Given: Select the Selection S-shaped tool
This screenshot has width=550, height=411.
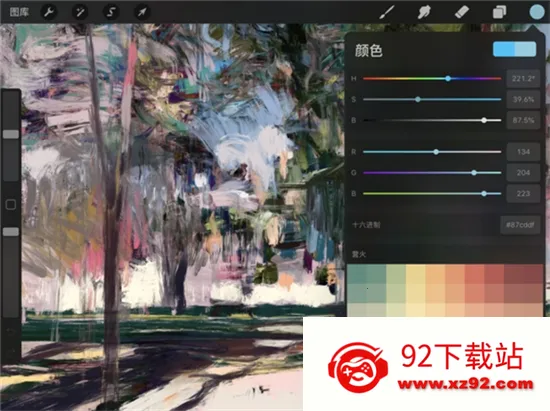Looking at the screenshot, I should (x=111, y=12).
